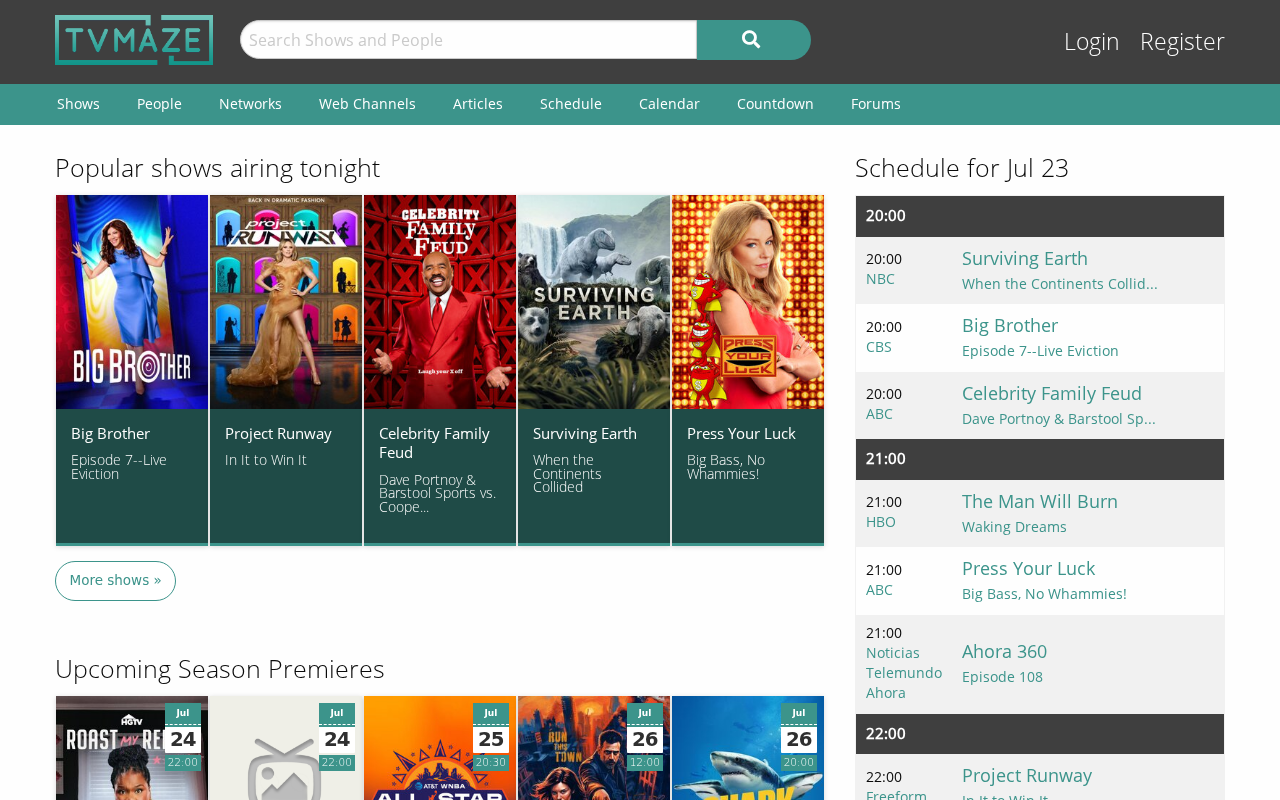Viewport: 1280px width, 800px height.
Task: Open 'Episode 7--Live Eviction' in schedule
Action: point(1040,351)
